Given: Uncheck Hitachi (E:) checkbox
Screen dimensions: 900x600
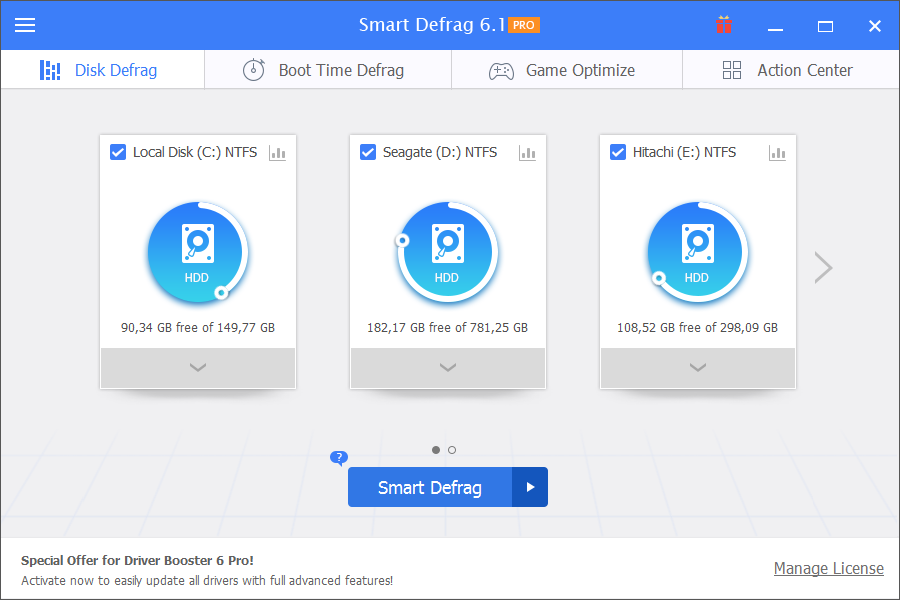Looking at the screenshot, I should (618, 152).
